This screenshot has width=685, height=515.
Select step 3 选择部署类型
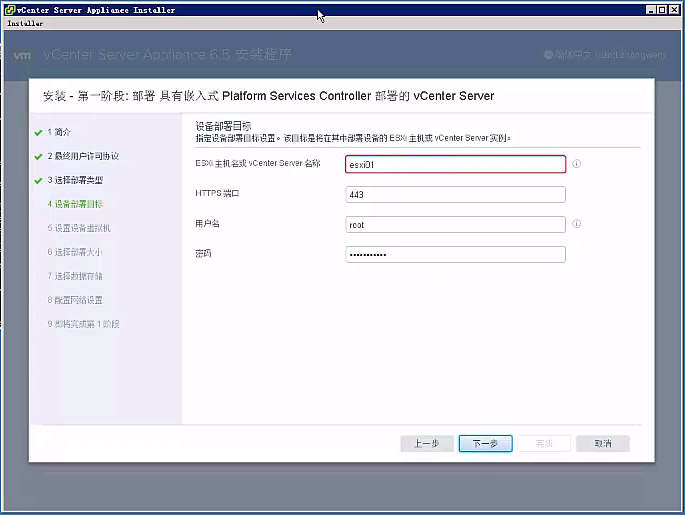[75, 180]
